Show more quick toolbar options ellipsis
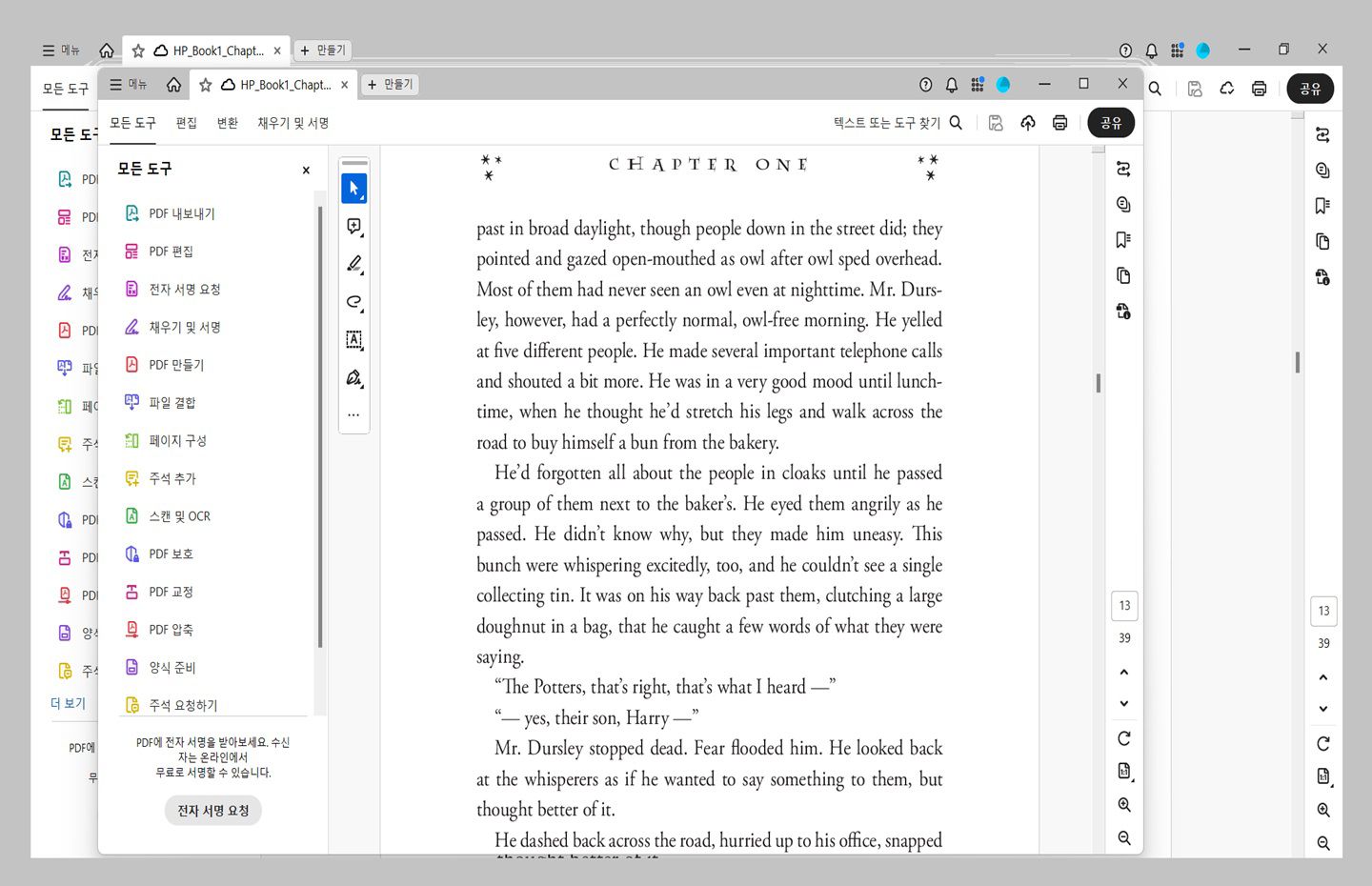The height and width of the screenshot is (886, 1372). click(353, 414)
